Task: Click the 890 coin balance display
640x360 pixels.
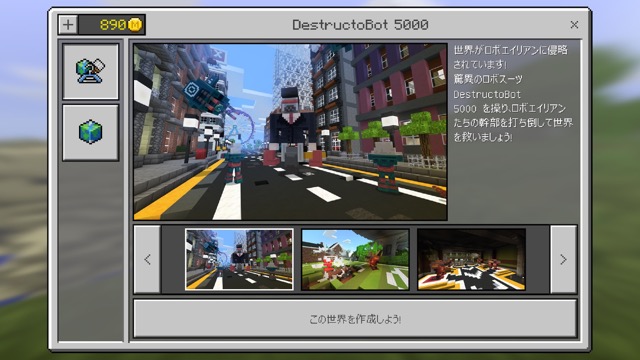Action: tap(112, 25)
